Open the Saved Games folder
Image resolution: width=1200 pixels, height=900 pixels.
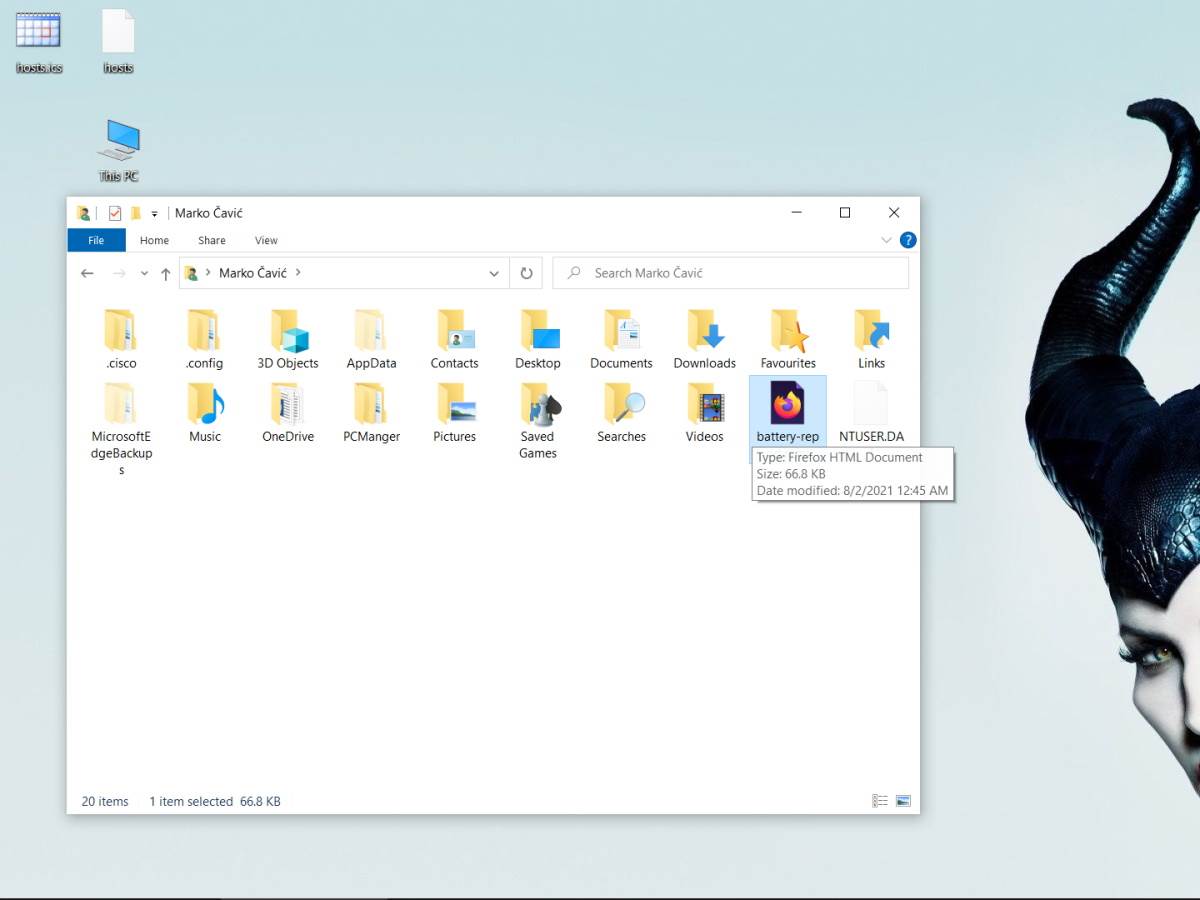pyautogui.click(x=537, y=420)
